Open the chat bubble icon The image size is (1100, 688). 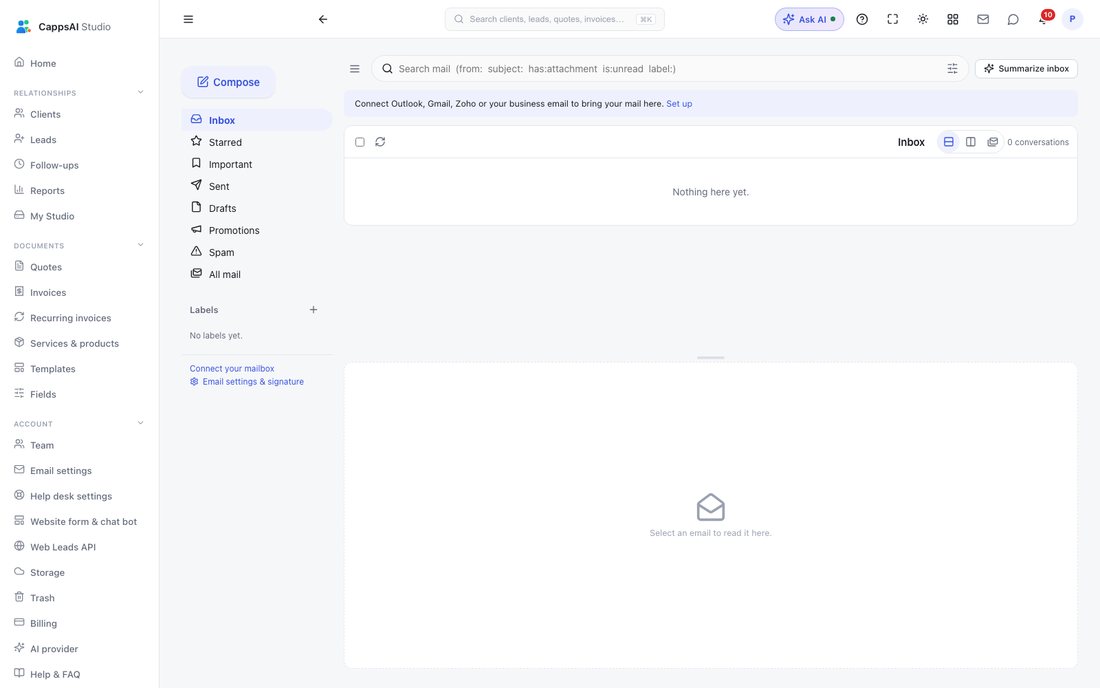coord(1013,20)
